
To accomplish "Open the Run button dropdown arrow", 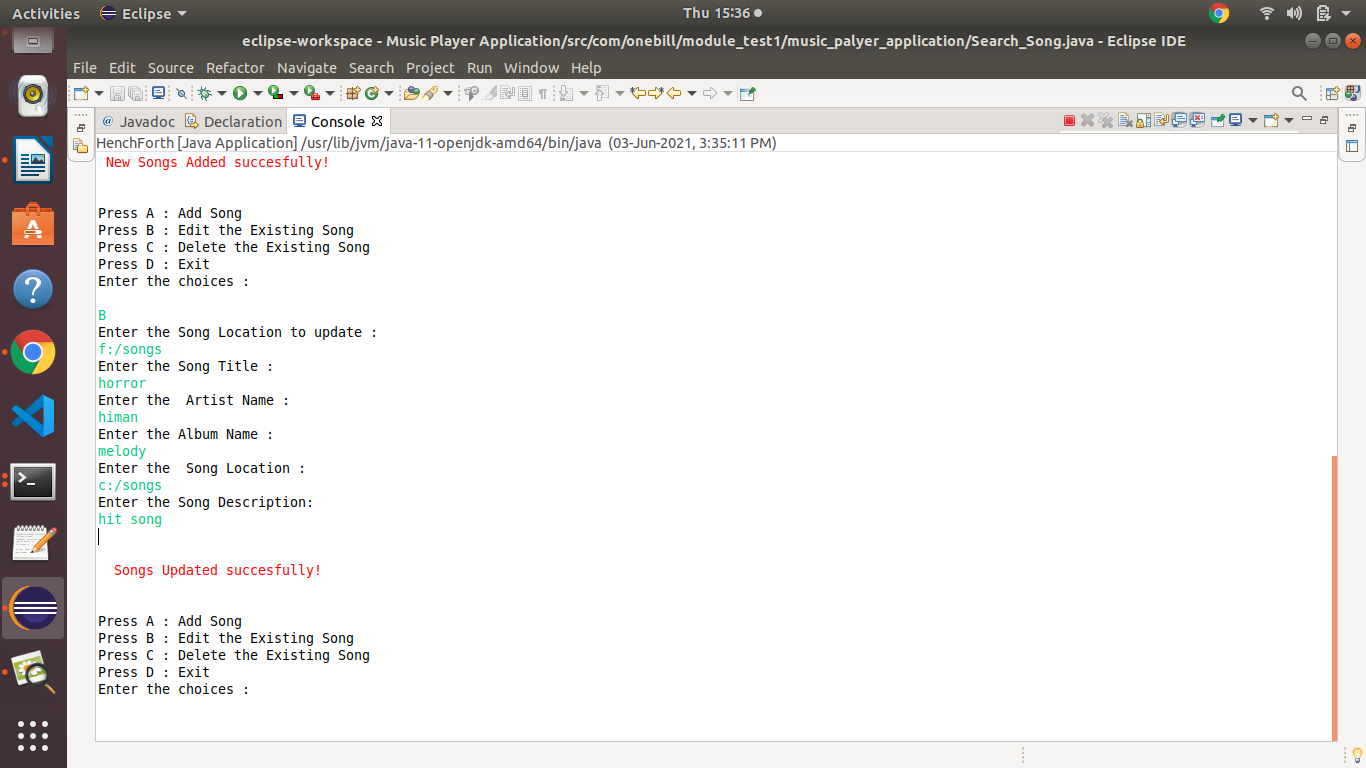I will coord(257,92).
